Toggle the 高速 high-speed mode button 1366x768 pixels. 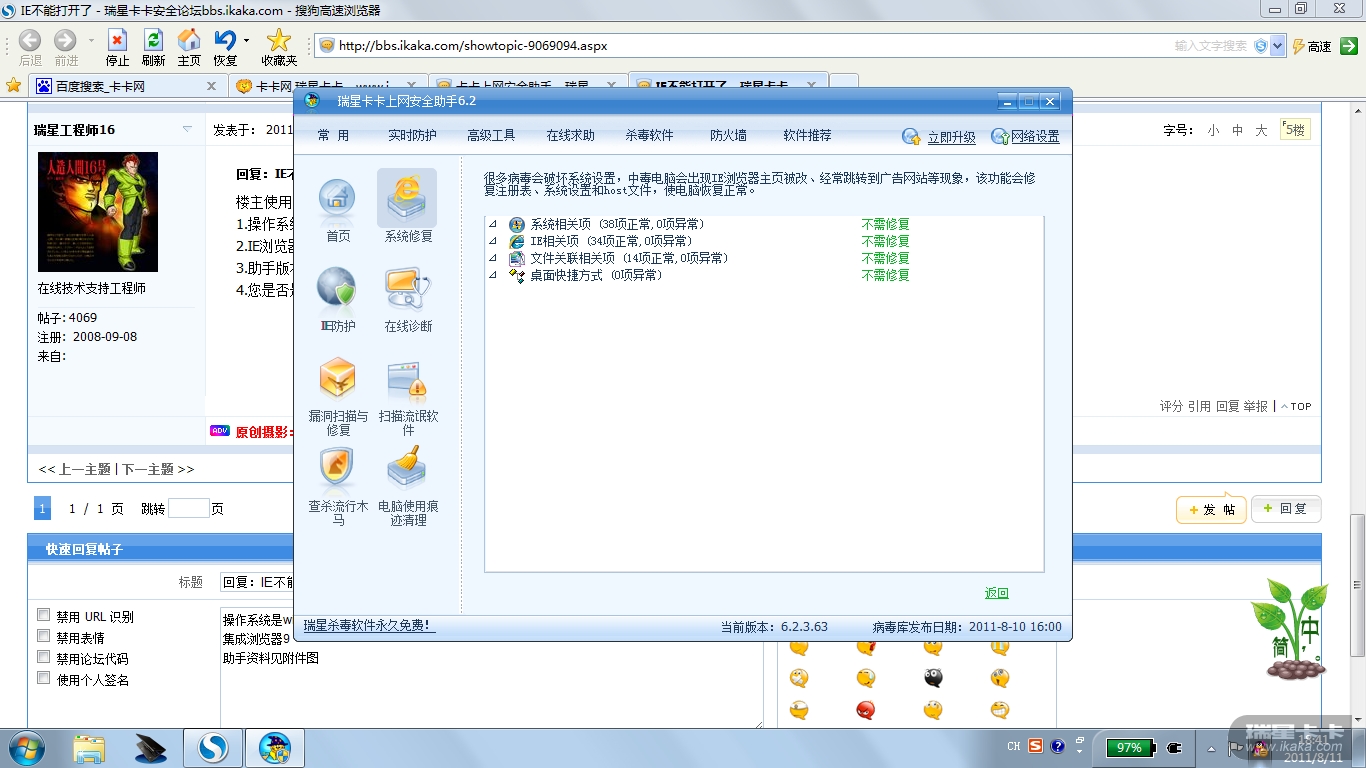(1312, 46)
